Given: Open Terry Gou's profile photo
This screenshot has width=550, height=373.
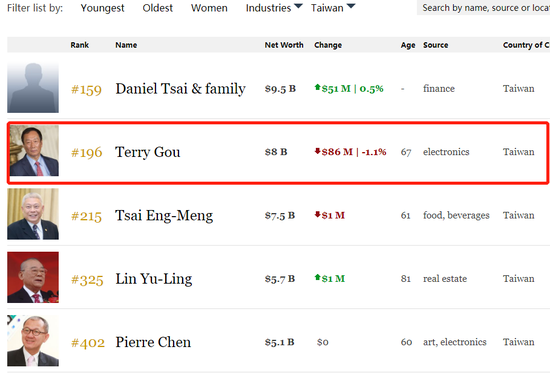Looking at the screenshot, I should [x=34, y=151].
